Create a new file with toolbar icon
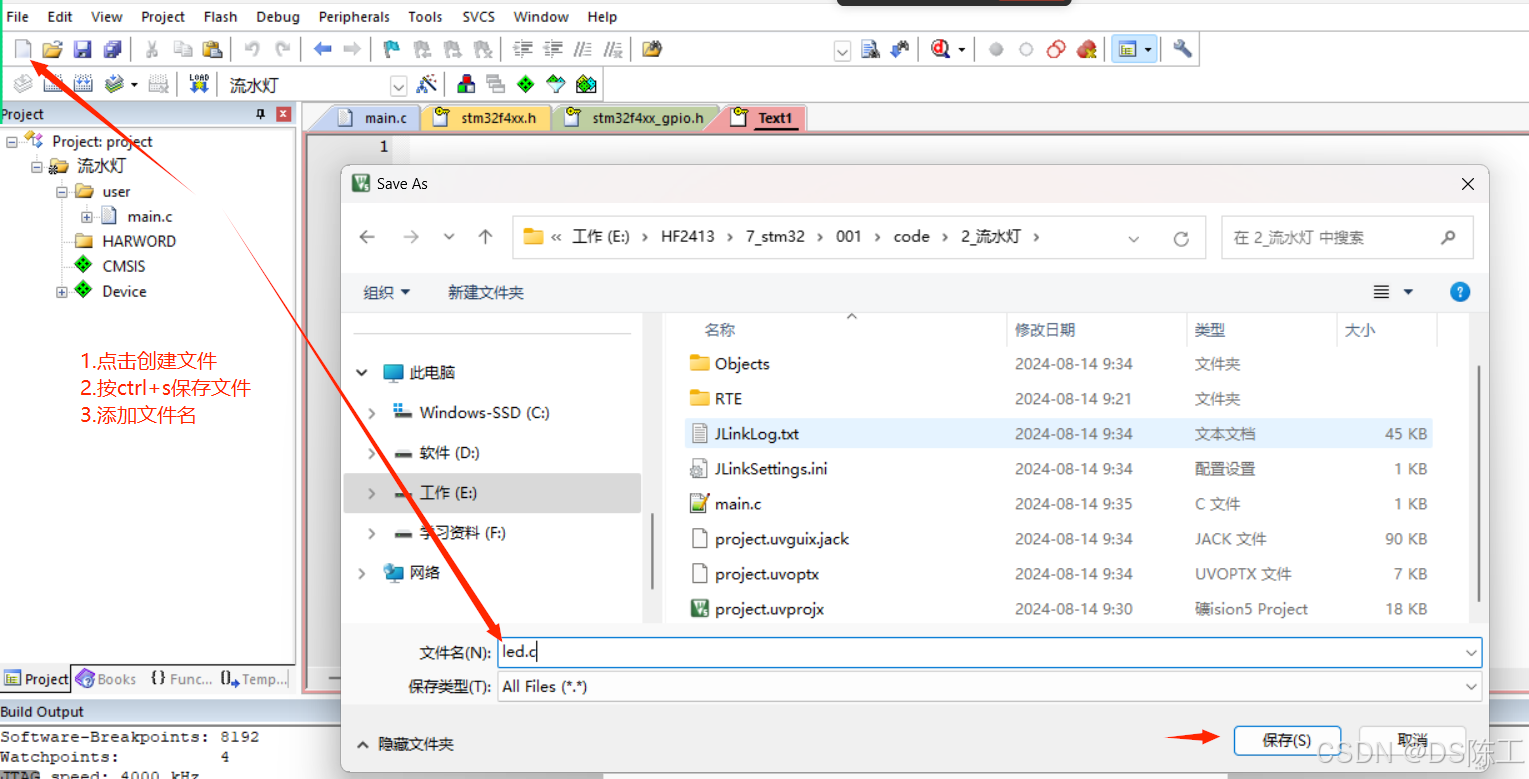Image resolution: width=1529 pixels, height=779 pixels. [x=23, y=49]
